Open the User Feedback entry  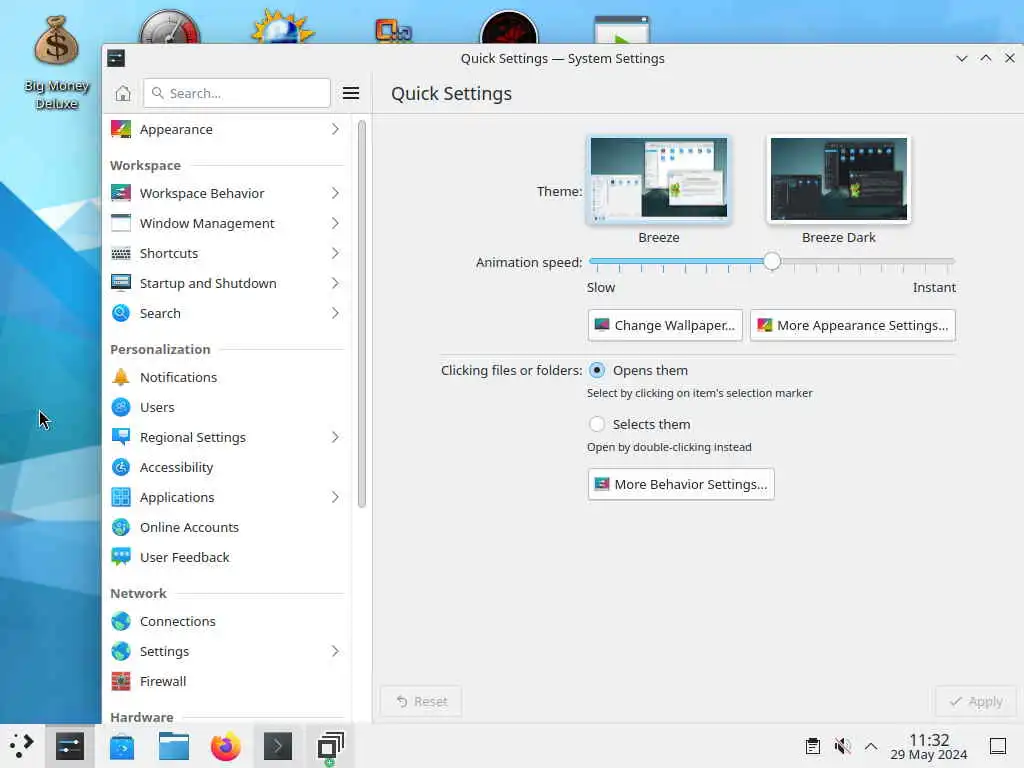click(x=227, y=558)
